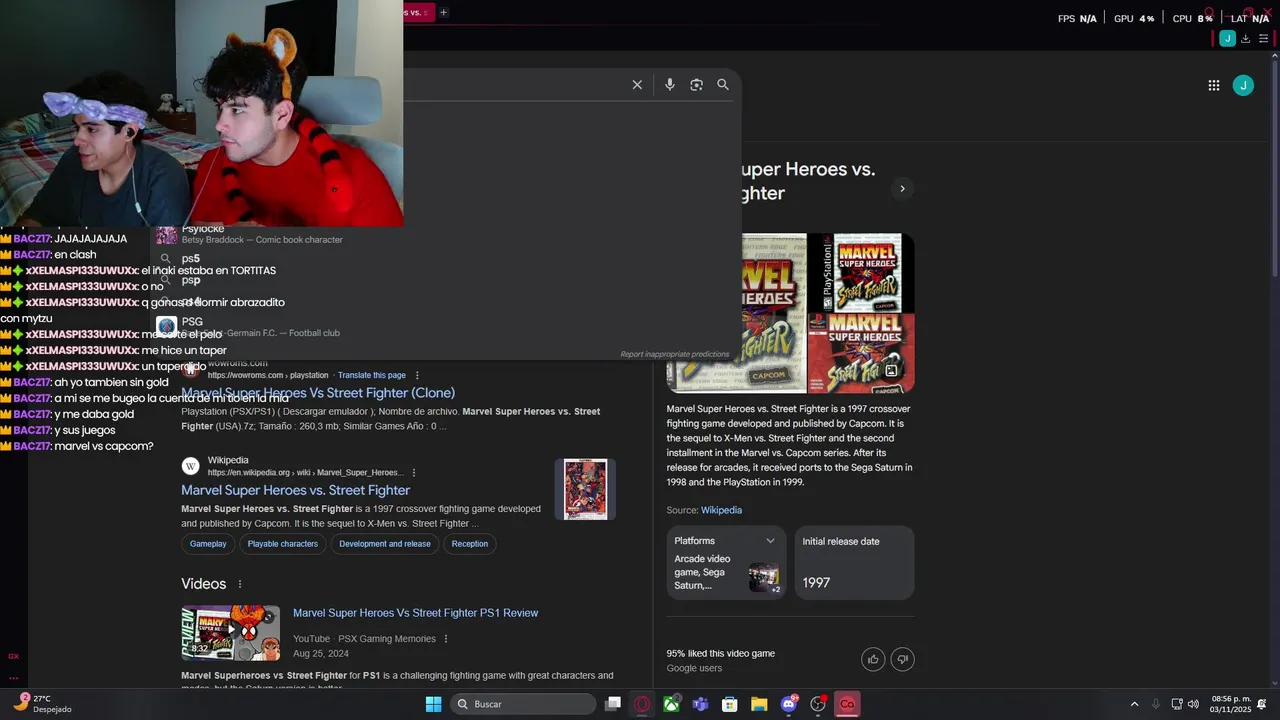Open the taskbar clock and date
This screenshot has height=720, width=1280.
(1231, 704)
